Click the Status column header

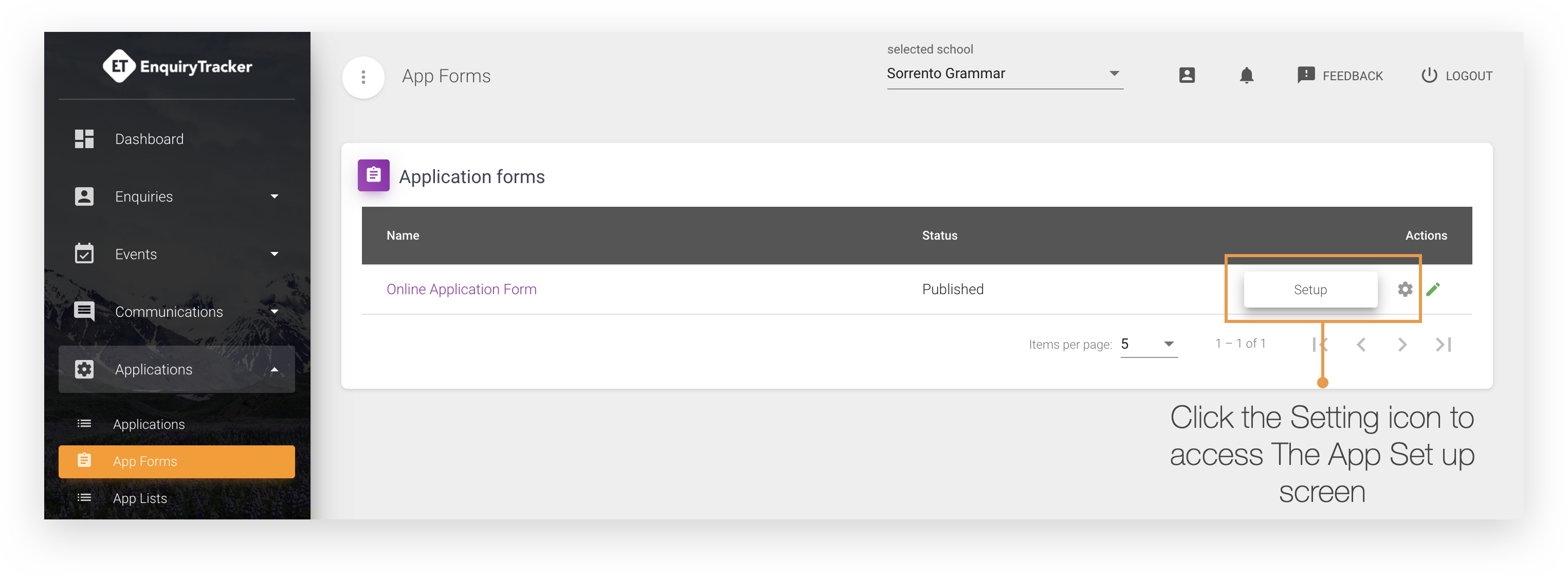939,236
